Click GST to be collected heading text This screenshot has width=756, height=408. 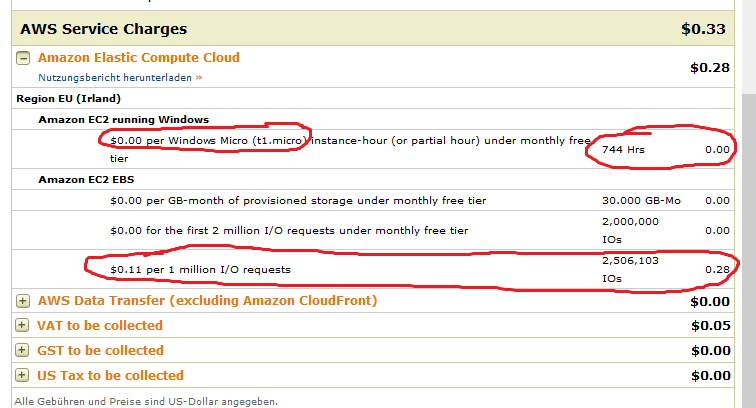point(100,351)
